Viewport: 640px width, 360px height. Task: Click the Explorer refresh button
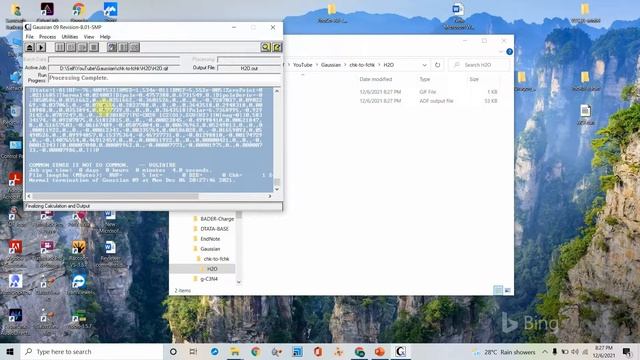438,65
